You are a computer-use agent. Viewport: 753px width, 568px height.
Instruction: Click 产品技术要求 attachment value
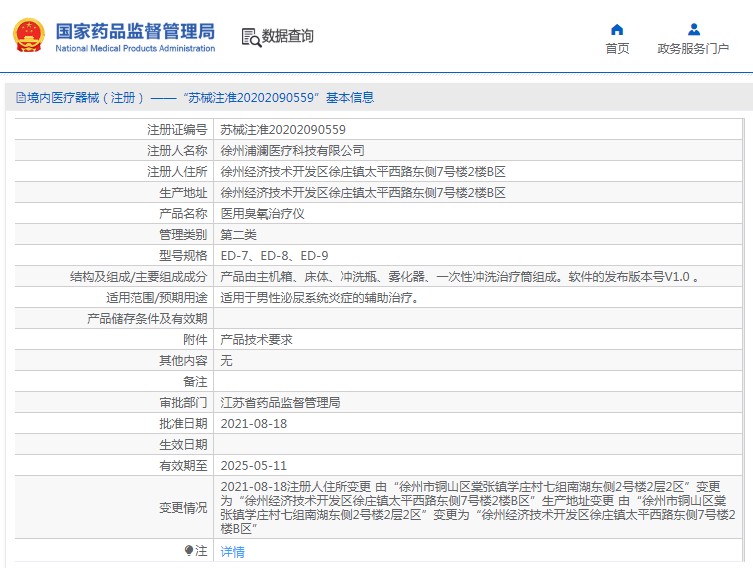256,340
